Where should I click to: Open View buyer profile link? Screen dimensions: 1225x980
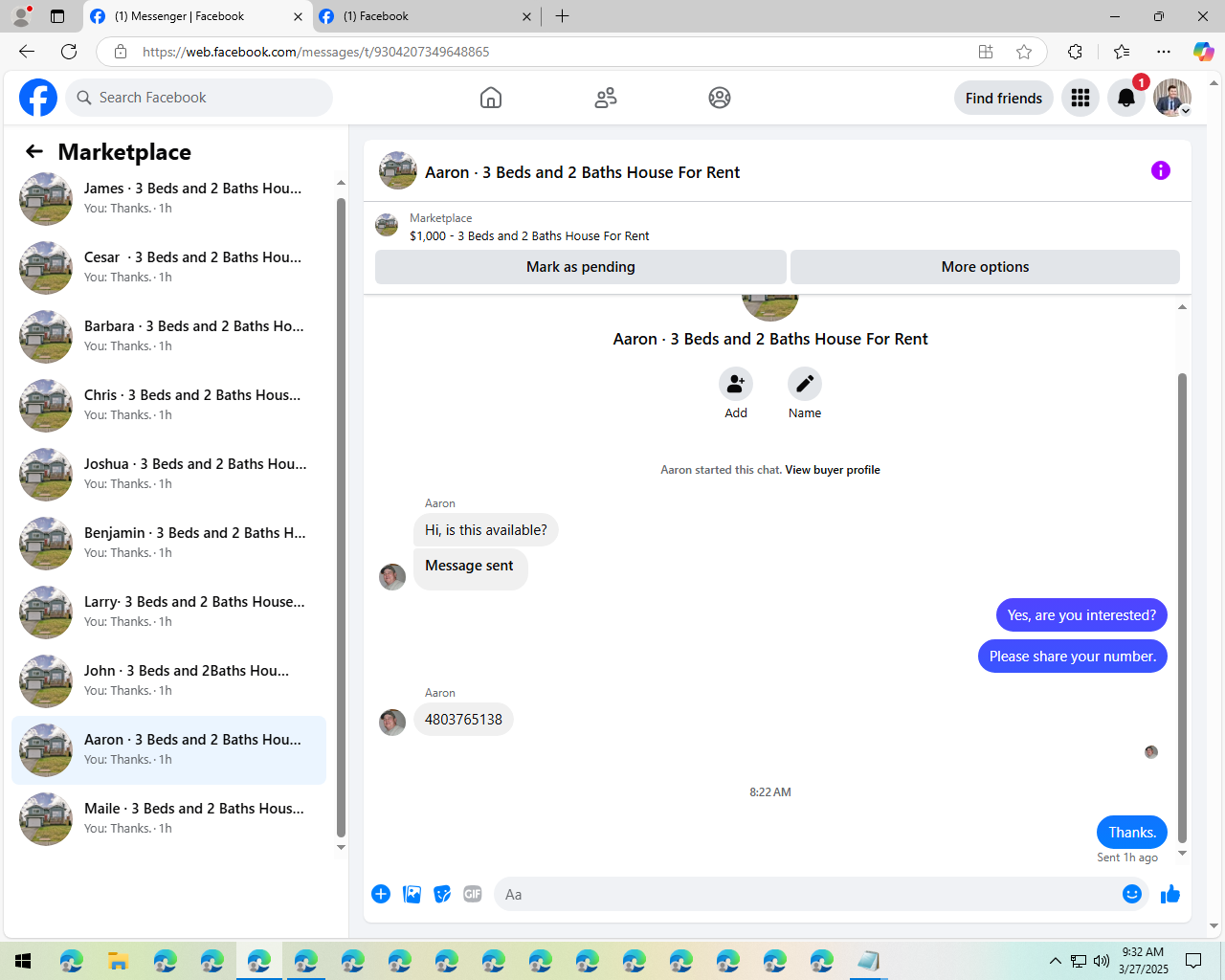tap(833, 470)
